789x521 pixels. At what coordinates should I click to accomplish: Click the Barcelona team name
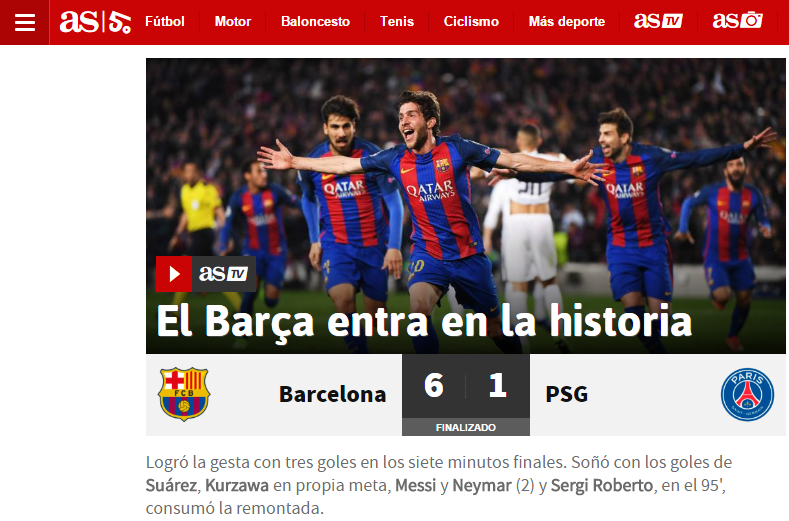pos(333,394)
